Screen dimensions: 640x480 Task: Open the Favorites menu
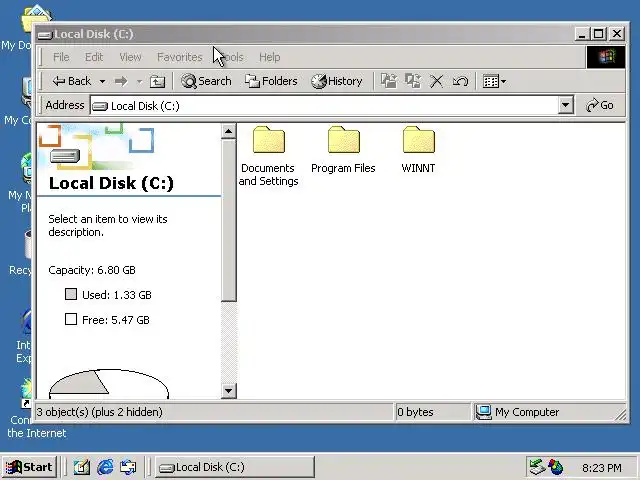(x=180, y=57)
